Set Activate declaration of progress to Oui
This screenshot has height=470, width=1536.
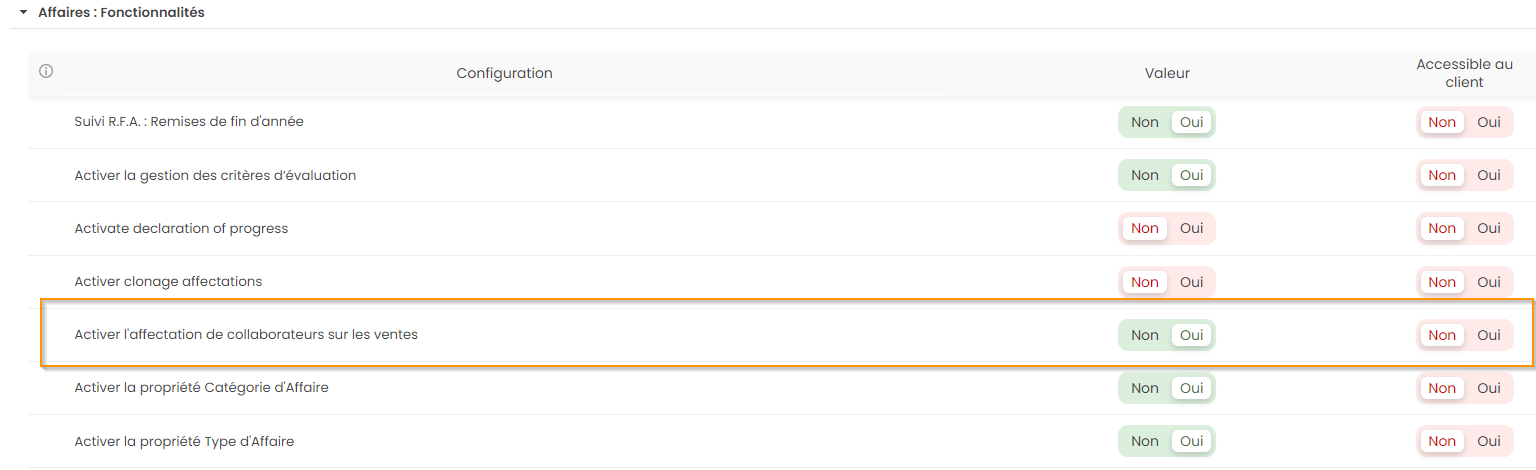point(1191,228)
